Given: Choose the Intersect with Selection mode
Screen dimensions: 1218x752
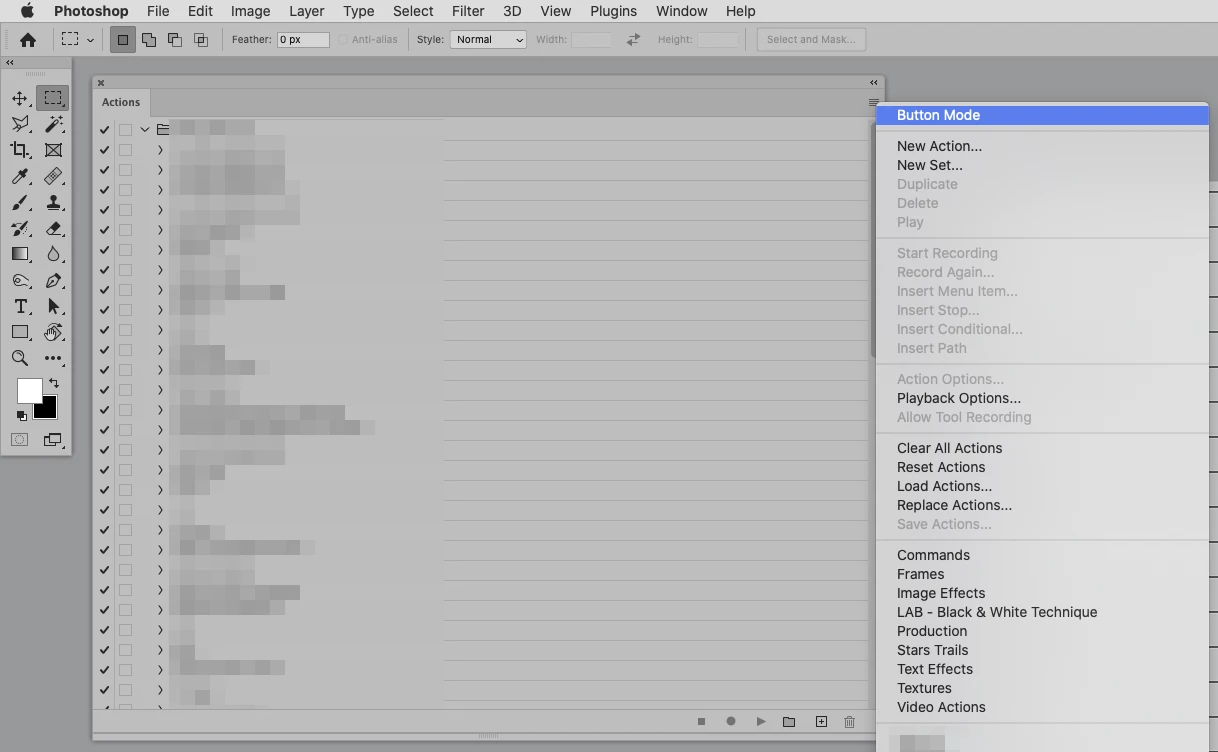Looking at the screenshot, I should (201, 40).
